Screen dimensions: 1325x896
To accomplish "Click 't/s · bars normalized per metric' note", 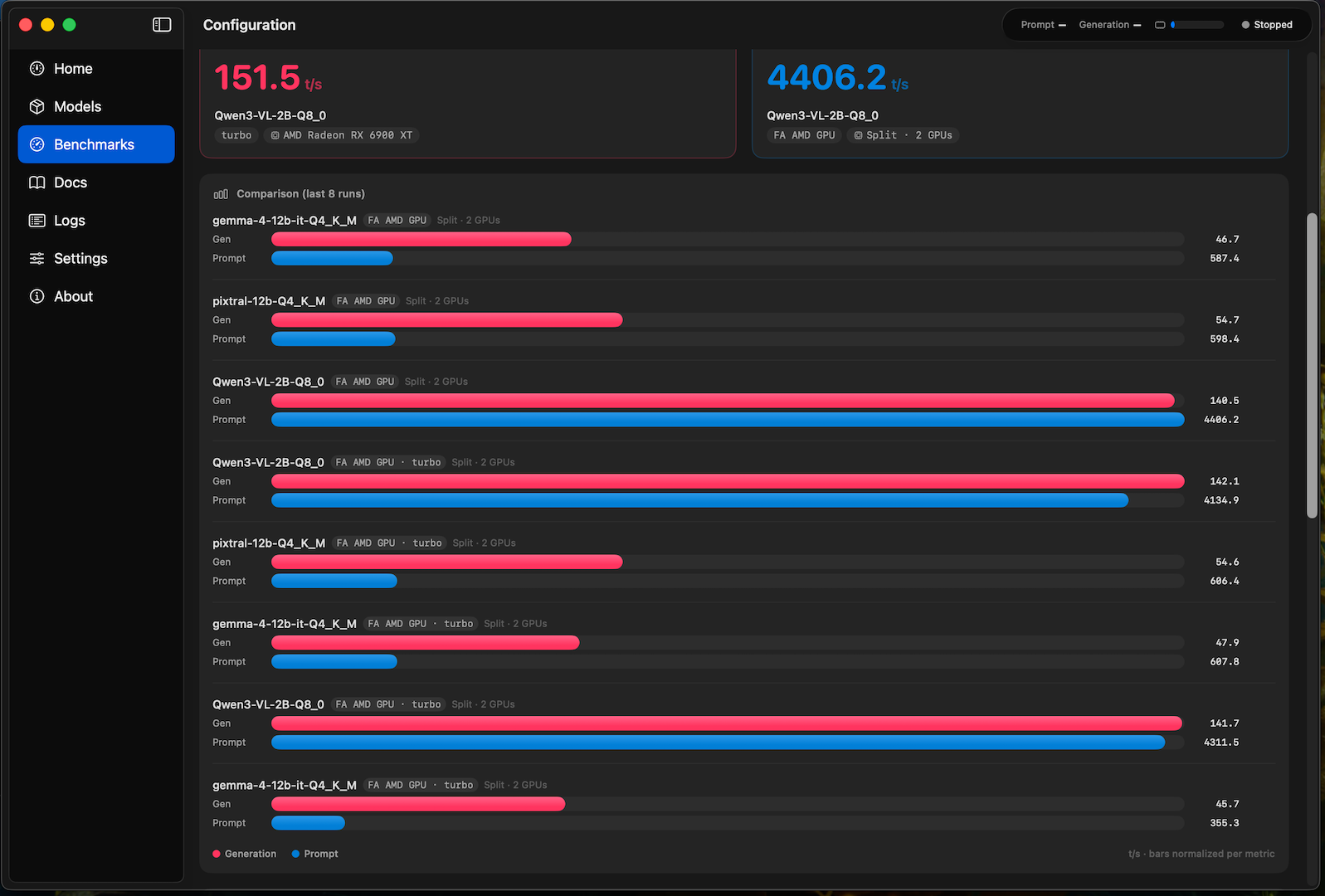I will click(1201, 854).
